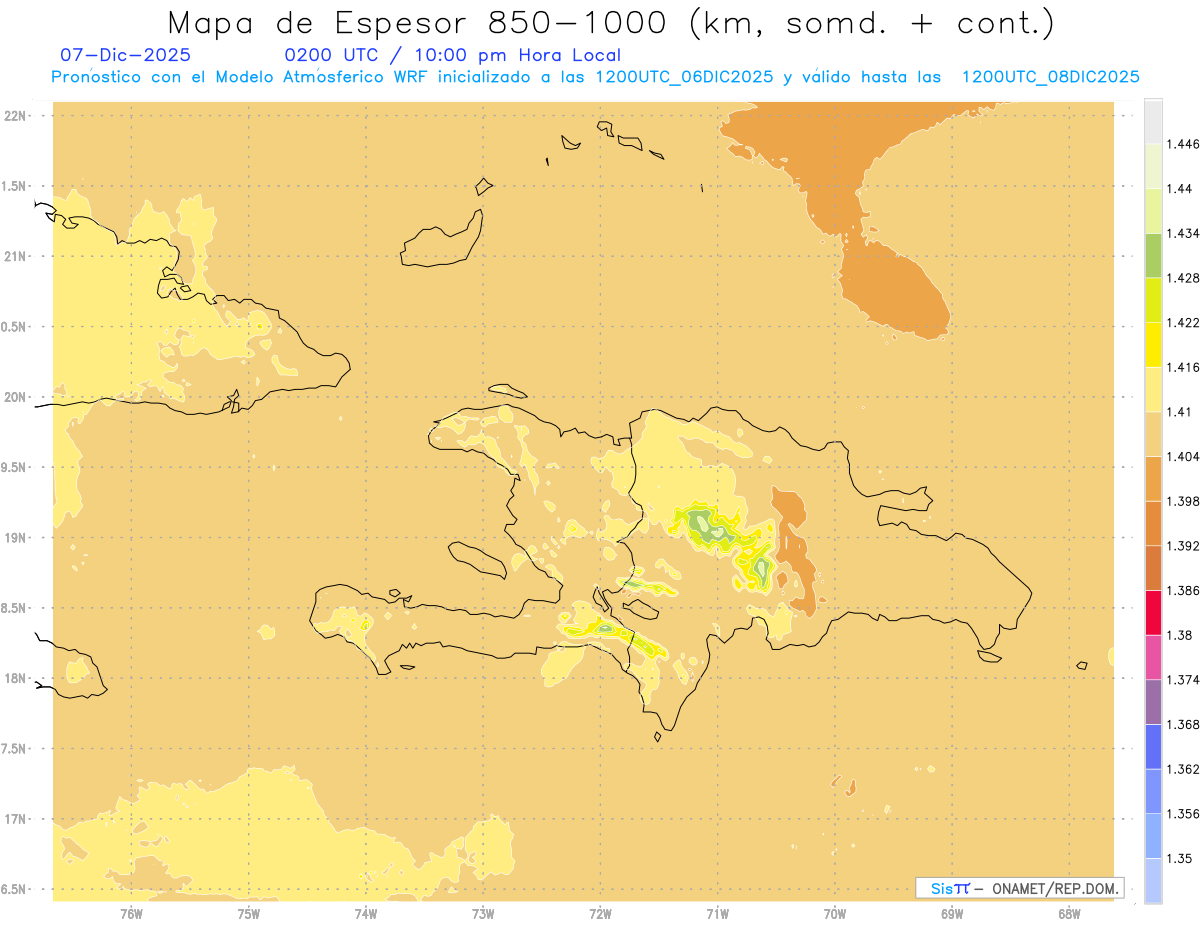Viewport: 1200px width, 927px height.
Task: Click the 17N latitude label
Action: click(15, 819)
